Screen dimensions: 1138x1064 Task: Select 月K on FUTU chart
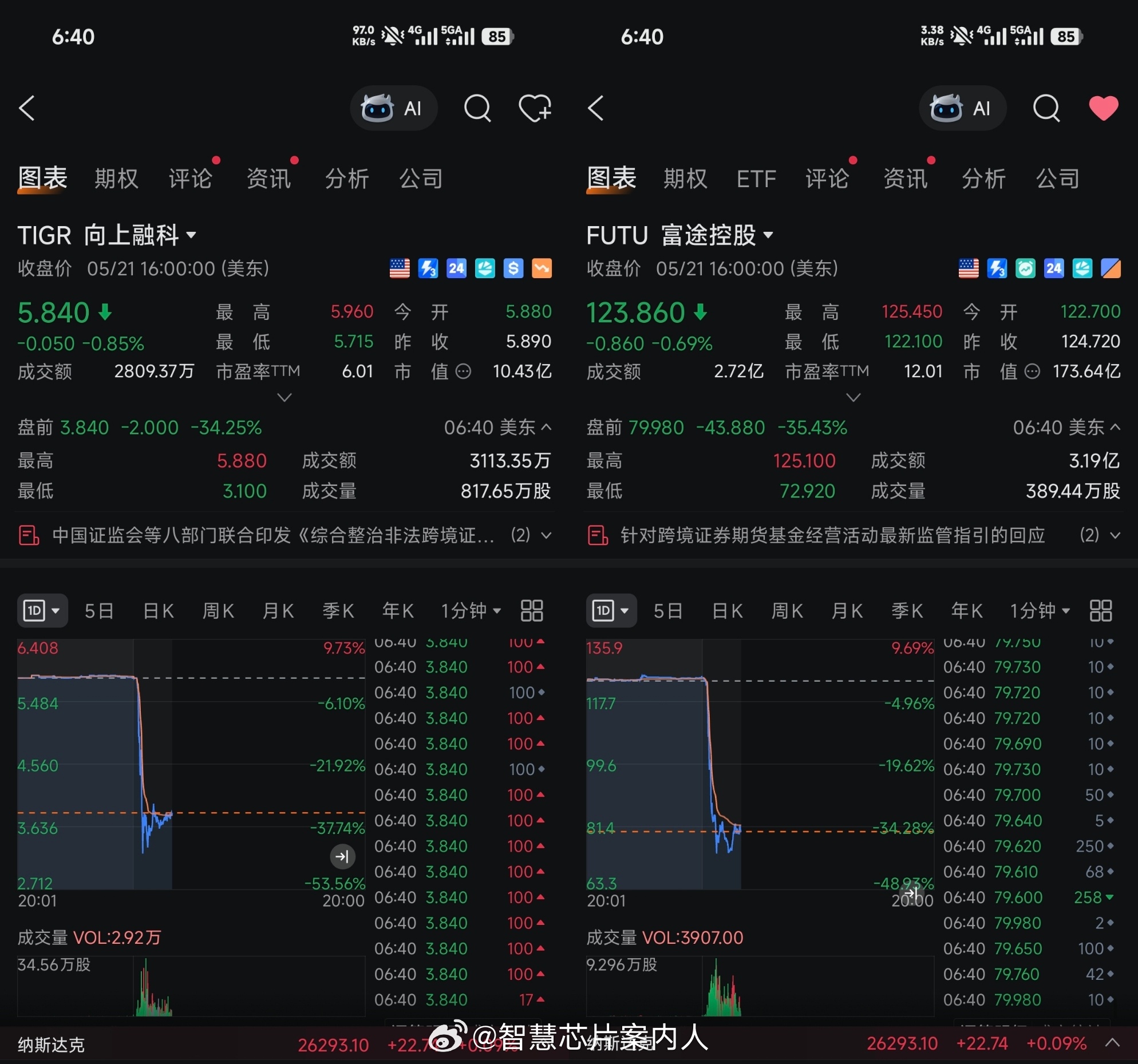847,611
